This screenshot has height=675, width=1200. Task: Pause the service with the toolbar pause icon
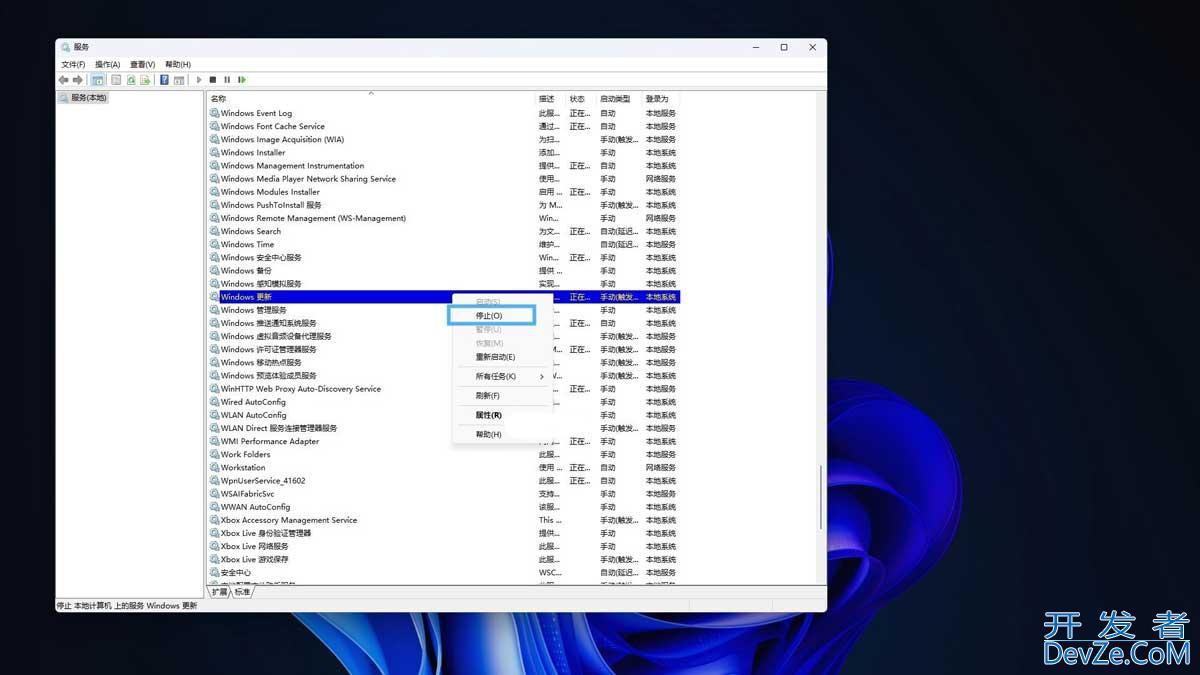227,80
